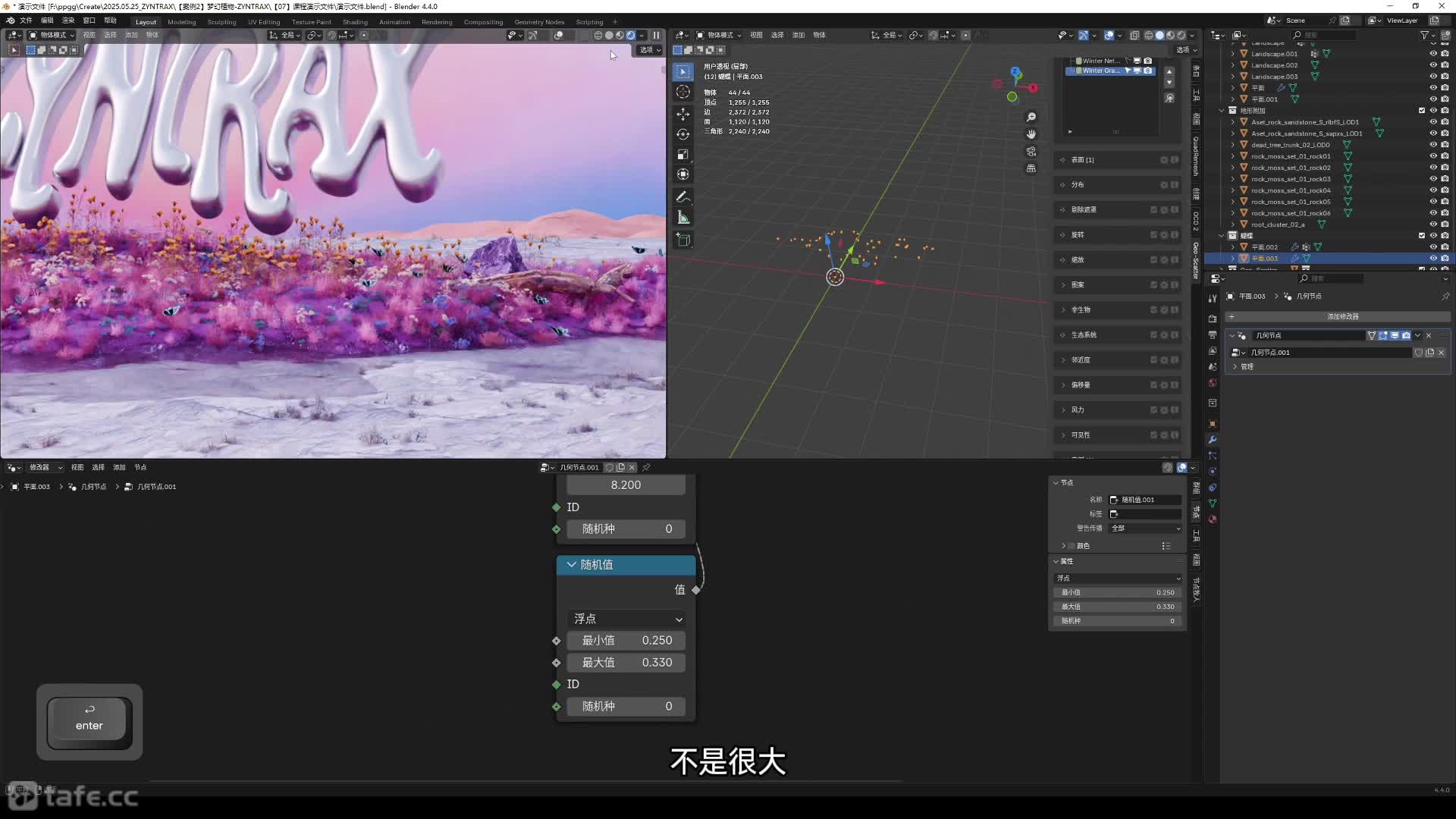This screenshot has height=819, width=1456.
Task: Click the pin icon in properties header
Action: [x=1445, y=297]
